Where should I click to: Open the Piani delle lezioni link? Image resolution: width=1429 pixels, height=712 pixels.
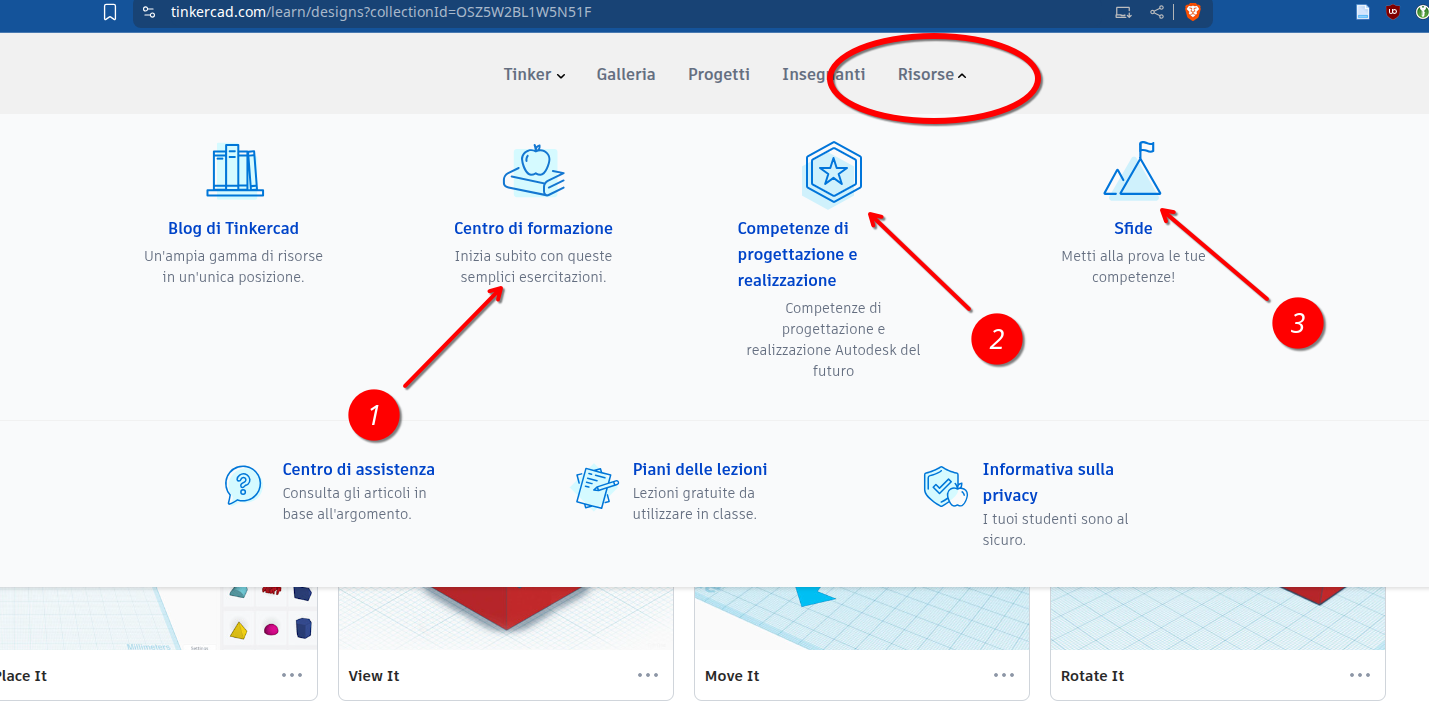coord(700,469)
